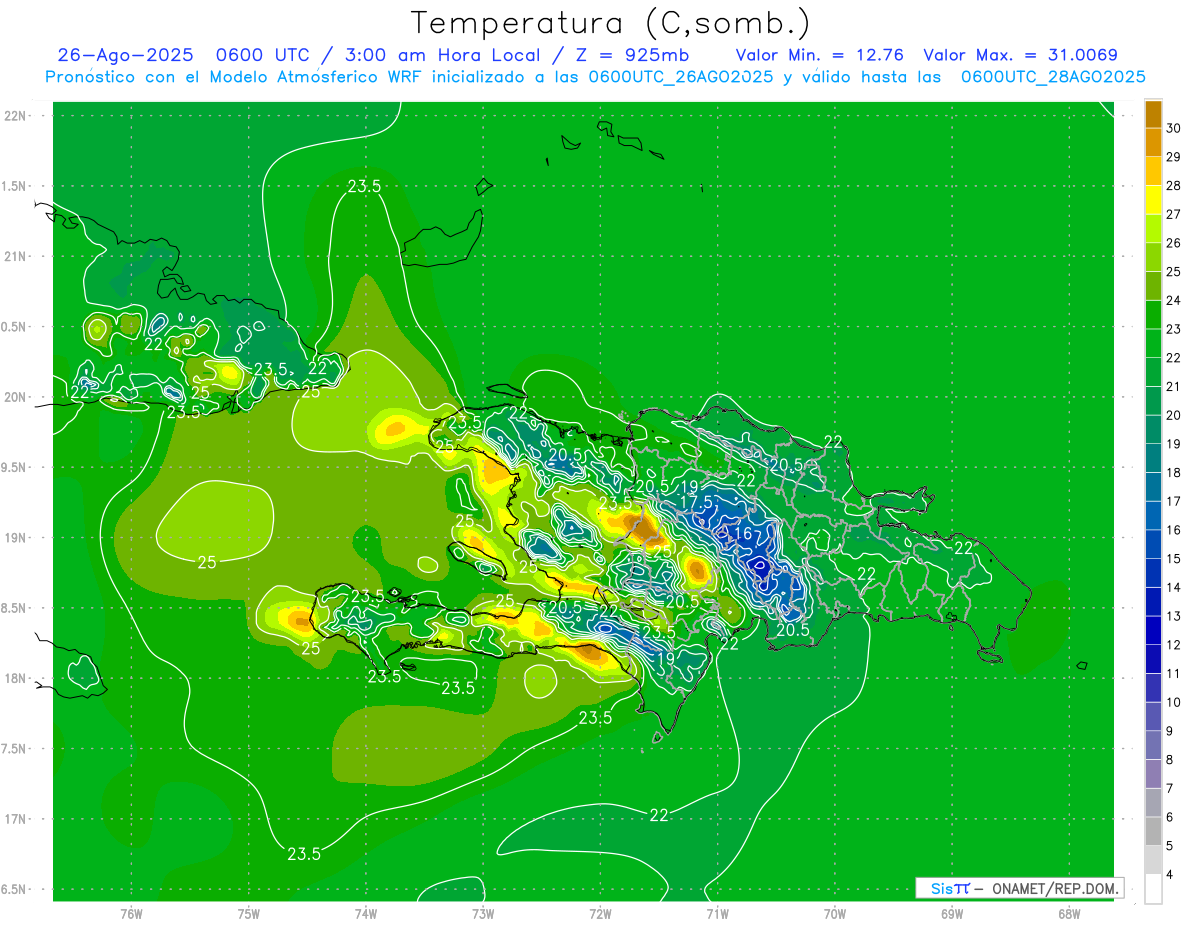Click the "19N" latitude axis label
Screen dimensions: 1200x927
pyautogui.click(x=15, y=537)
